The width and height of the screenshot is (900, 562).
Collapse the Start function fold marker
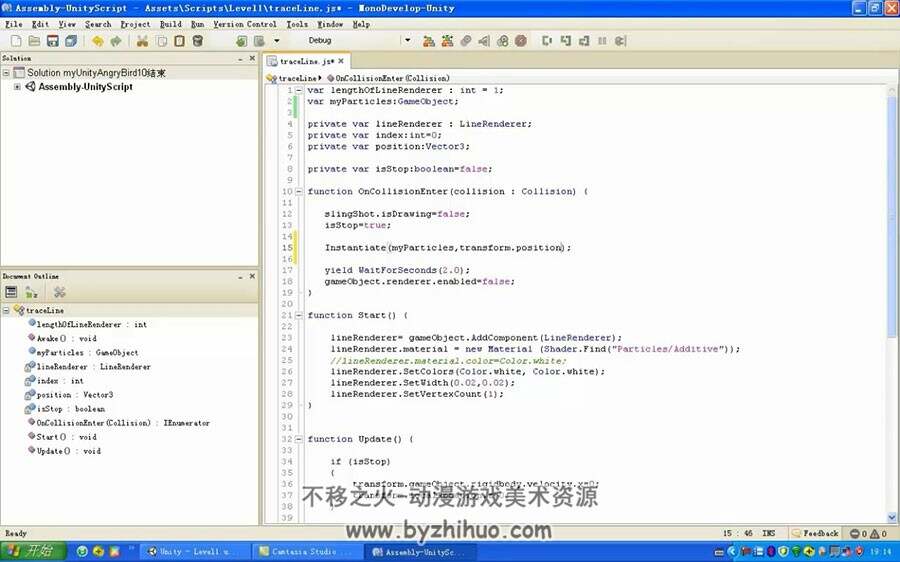(x=298, y=315)
